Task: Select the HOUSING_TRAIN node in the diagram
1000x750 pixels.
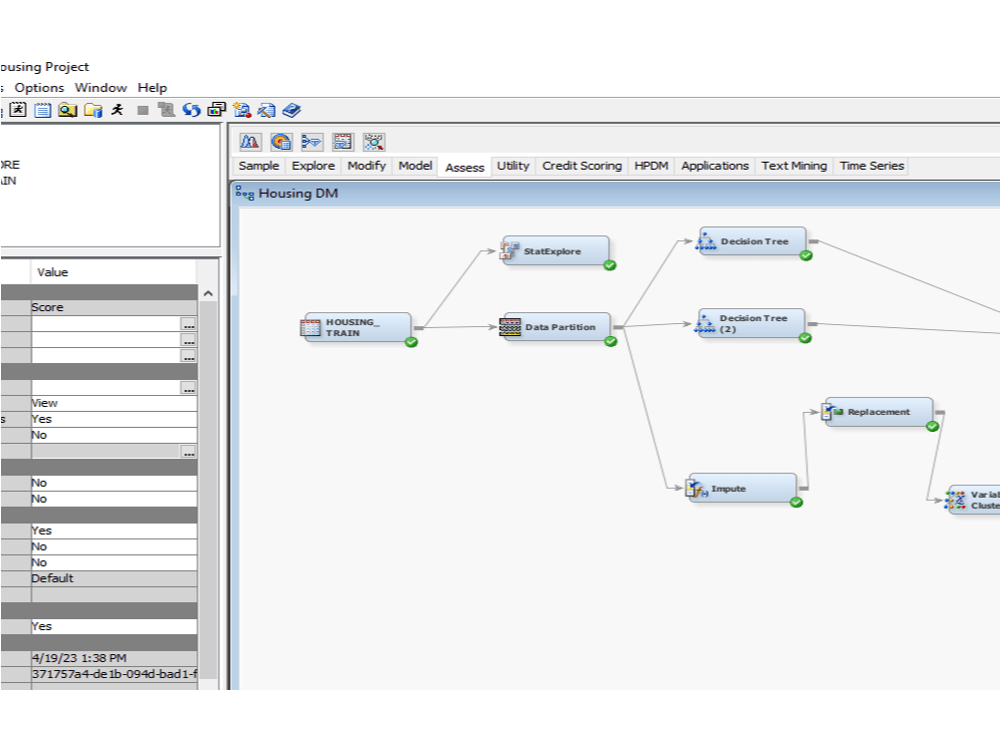Action: [355, 327]
